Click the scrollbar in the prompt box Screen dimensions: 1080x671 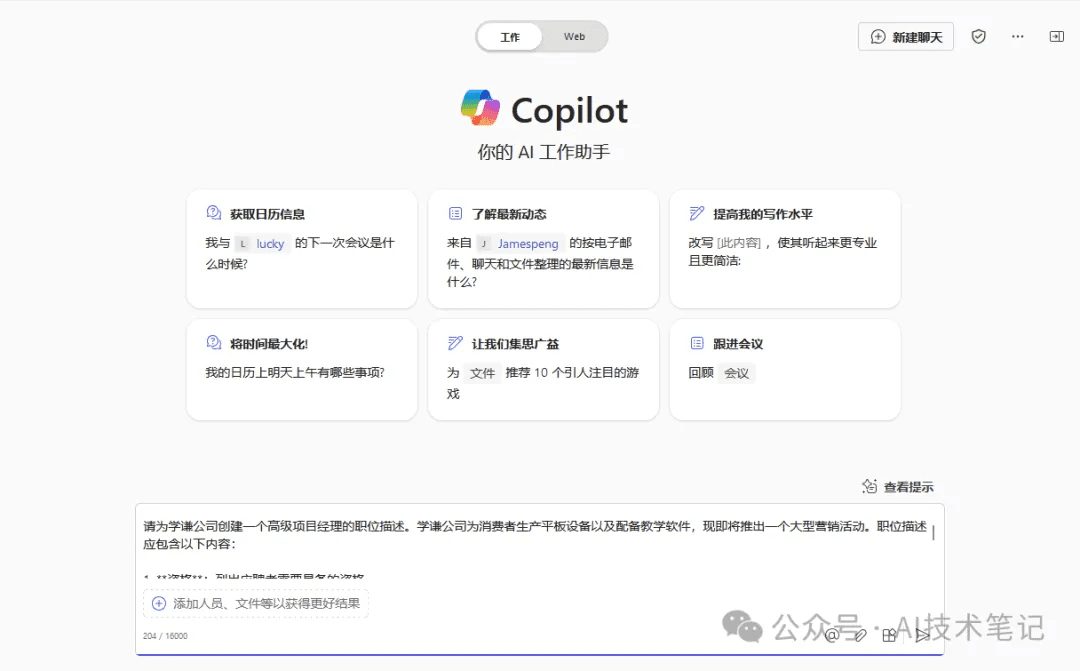click(x=933, y=533)
